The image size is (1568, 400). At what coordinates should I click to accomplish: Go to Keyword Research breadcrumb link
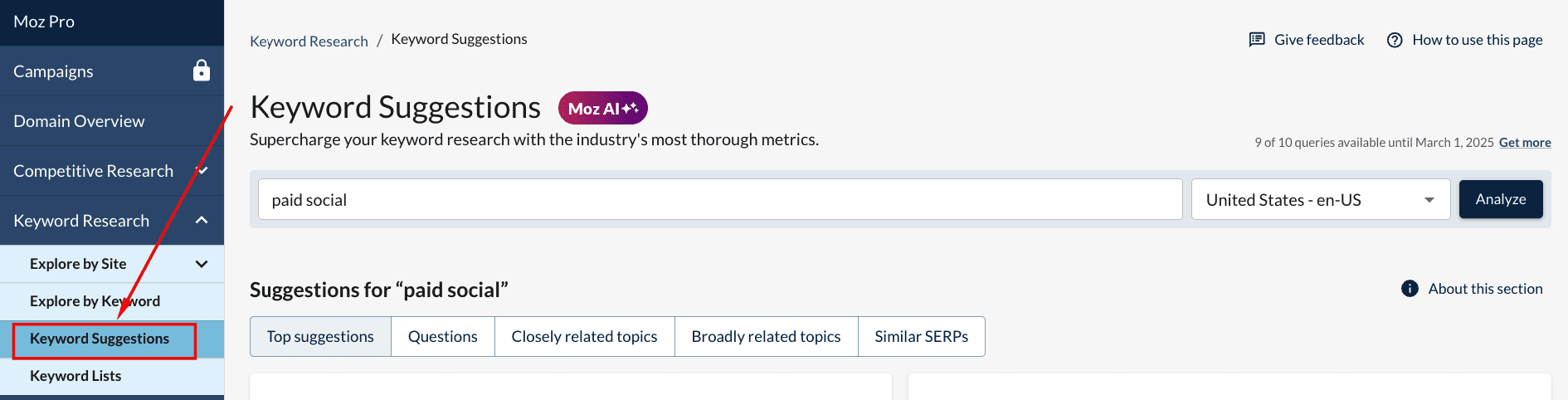[309, 41]
